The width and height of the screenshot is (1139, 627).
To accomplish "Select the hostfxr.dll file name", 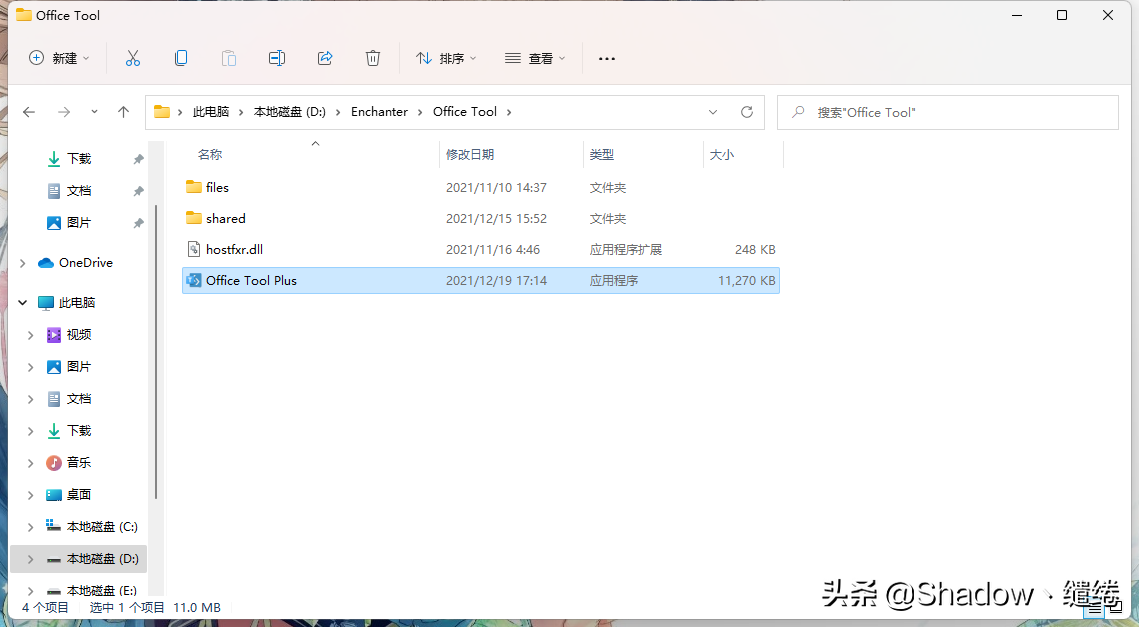I will (x=235, y=249).
